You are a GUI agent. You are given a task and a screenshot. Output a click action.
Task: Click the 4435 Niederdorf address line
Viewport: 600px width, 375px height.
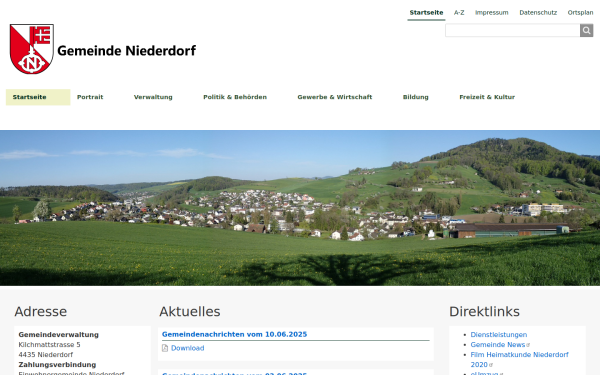coord(46,354)
